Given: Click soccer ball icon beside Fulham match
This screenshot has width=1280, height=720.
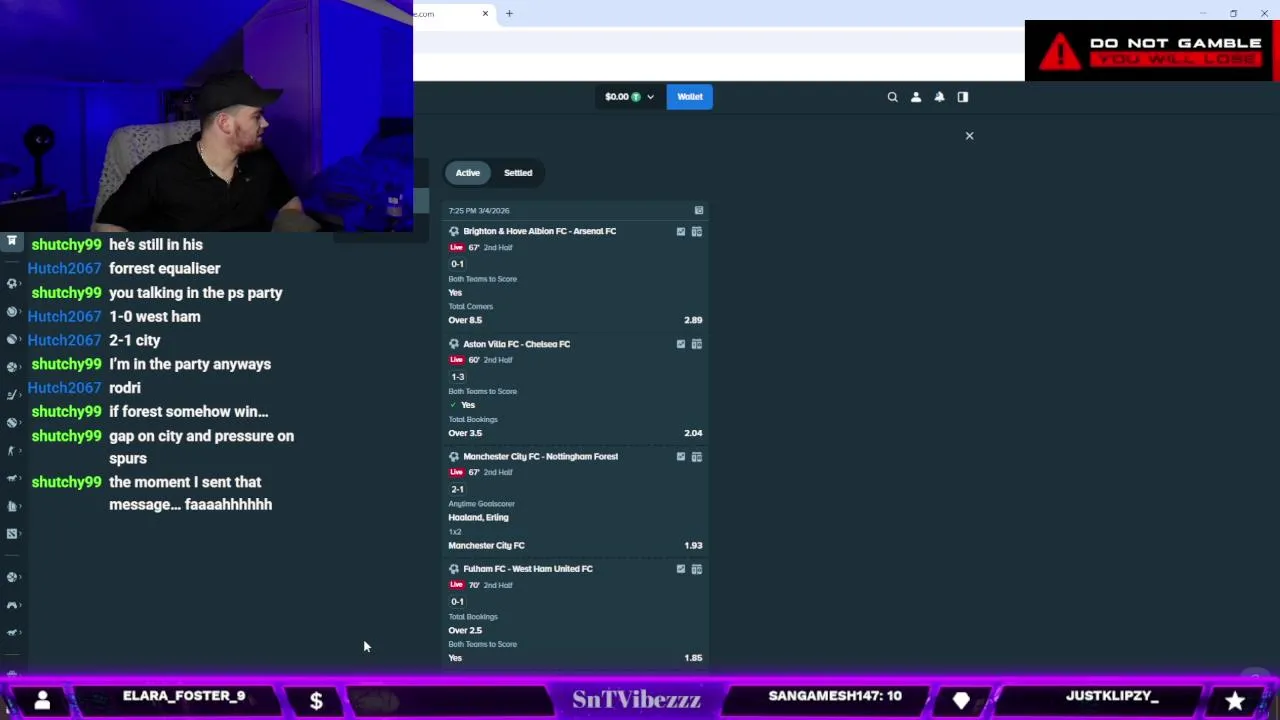Looking at the screenshot, I should coord(454,569).
